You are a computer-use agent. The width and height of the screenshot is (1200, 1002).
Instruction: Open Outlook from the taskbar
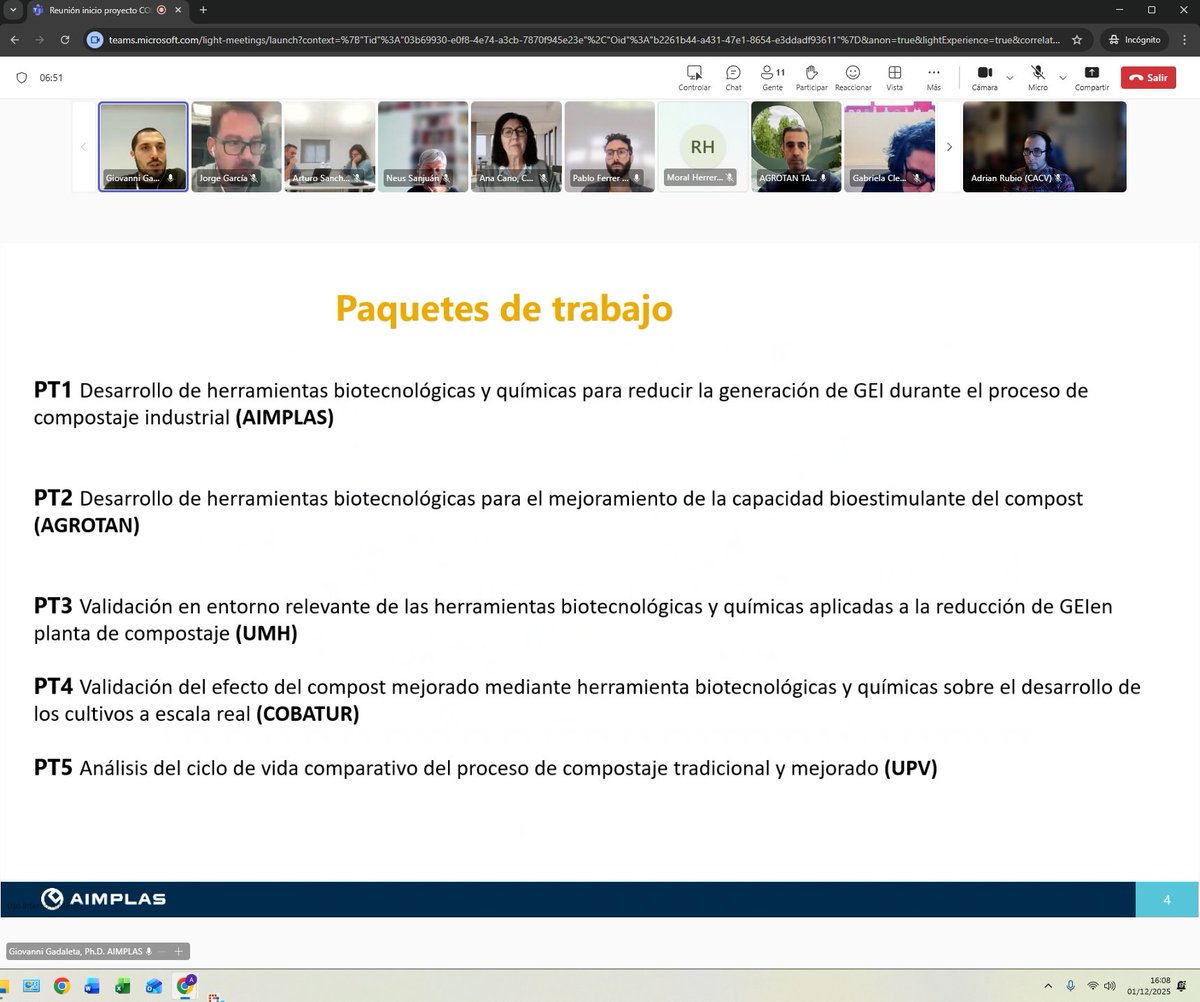tap(154, 987)
